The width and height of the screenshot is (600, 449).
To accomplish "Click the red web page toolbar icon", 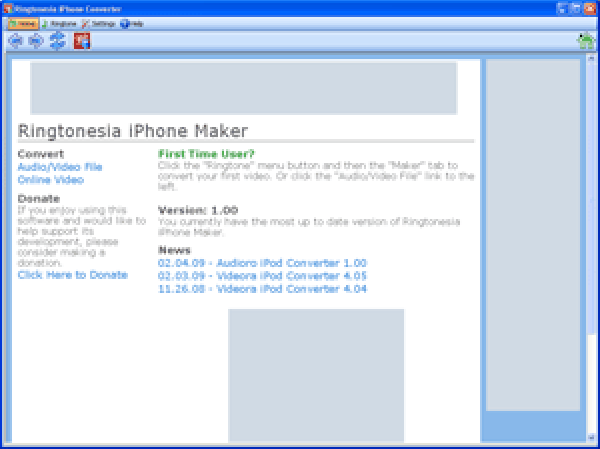I will click(82, 41).
